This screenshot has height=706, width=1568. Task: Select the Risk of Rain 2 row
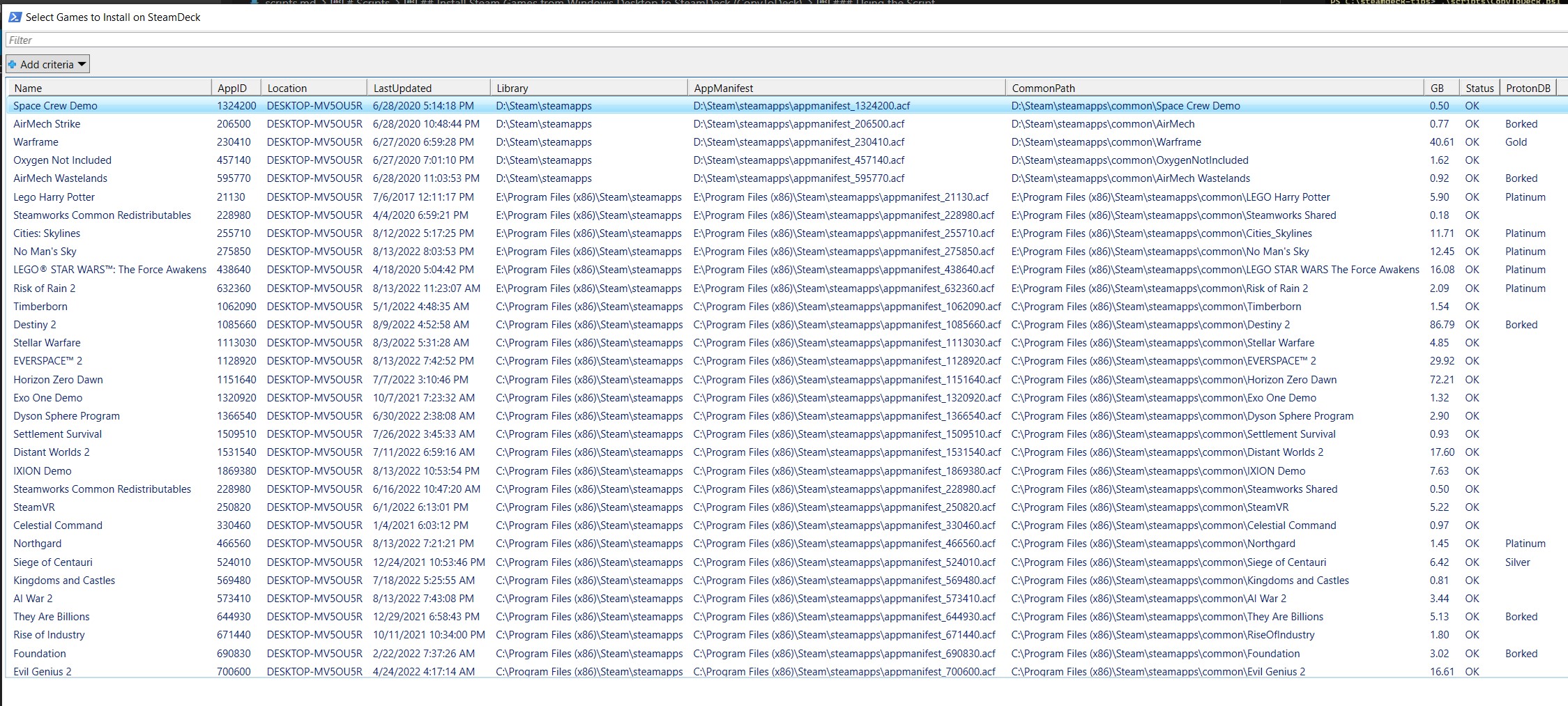(x=786, y=289)
